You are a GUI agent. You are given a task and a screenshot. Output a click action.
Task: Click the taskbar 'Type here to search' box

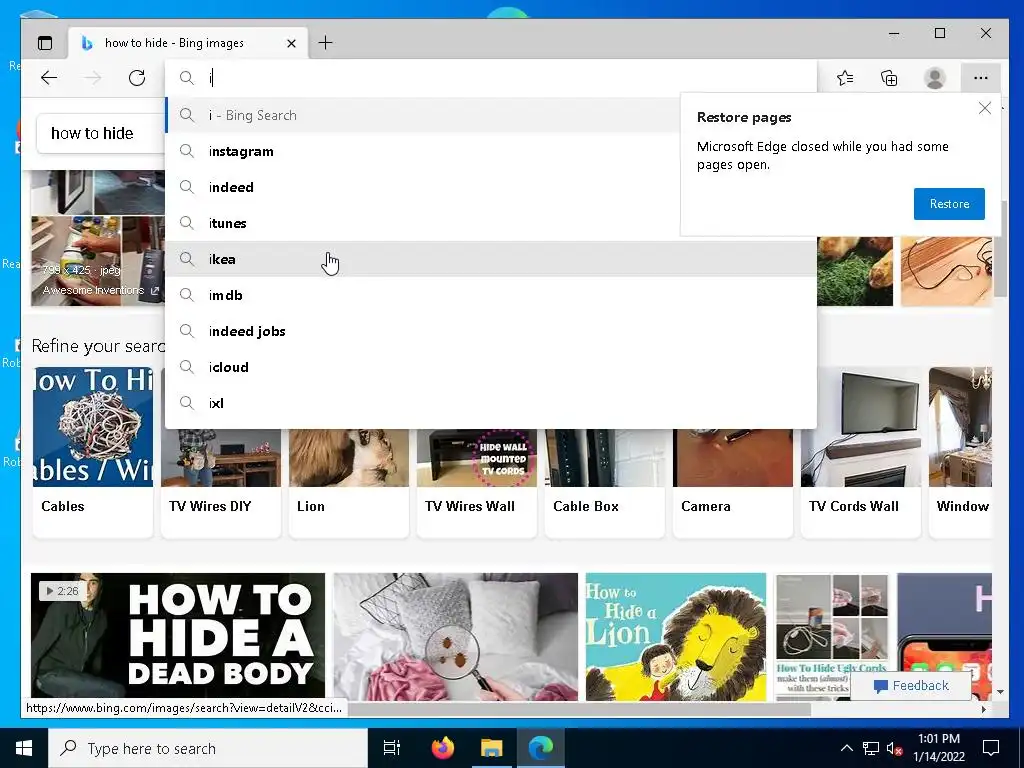208,748
